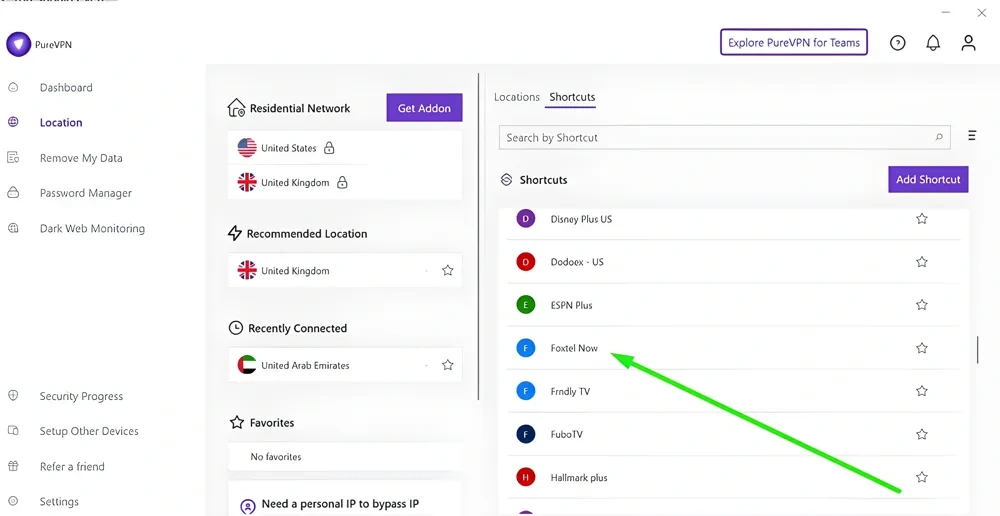Select the ESPN Plus shortcut
Image resolution: width=1000 pixels, height=516 pixels.
coord(733,305)
